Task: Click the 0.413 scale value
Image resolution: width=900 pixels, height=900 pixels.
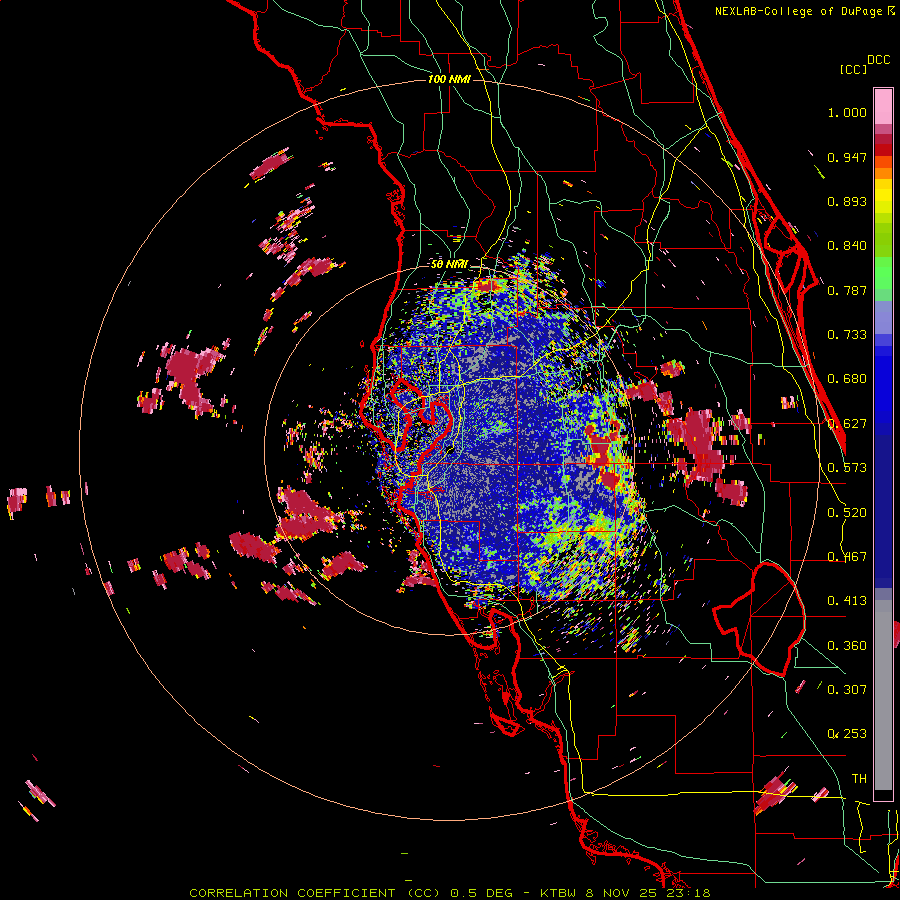Action: coord(847,601)
